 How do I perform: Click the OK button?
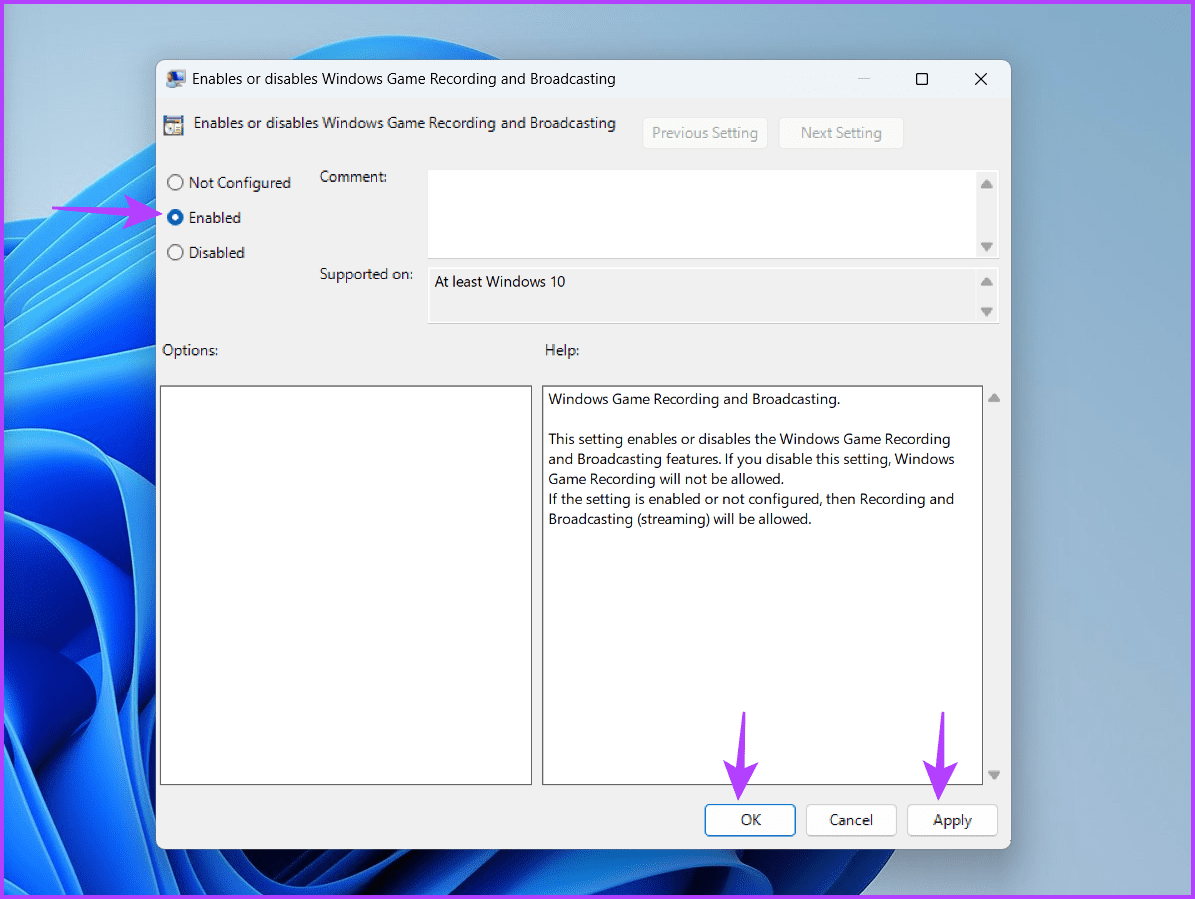tap(750, 820)
